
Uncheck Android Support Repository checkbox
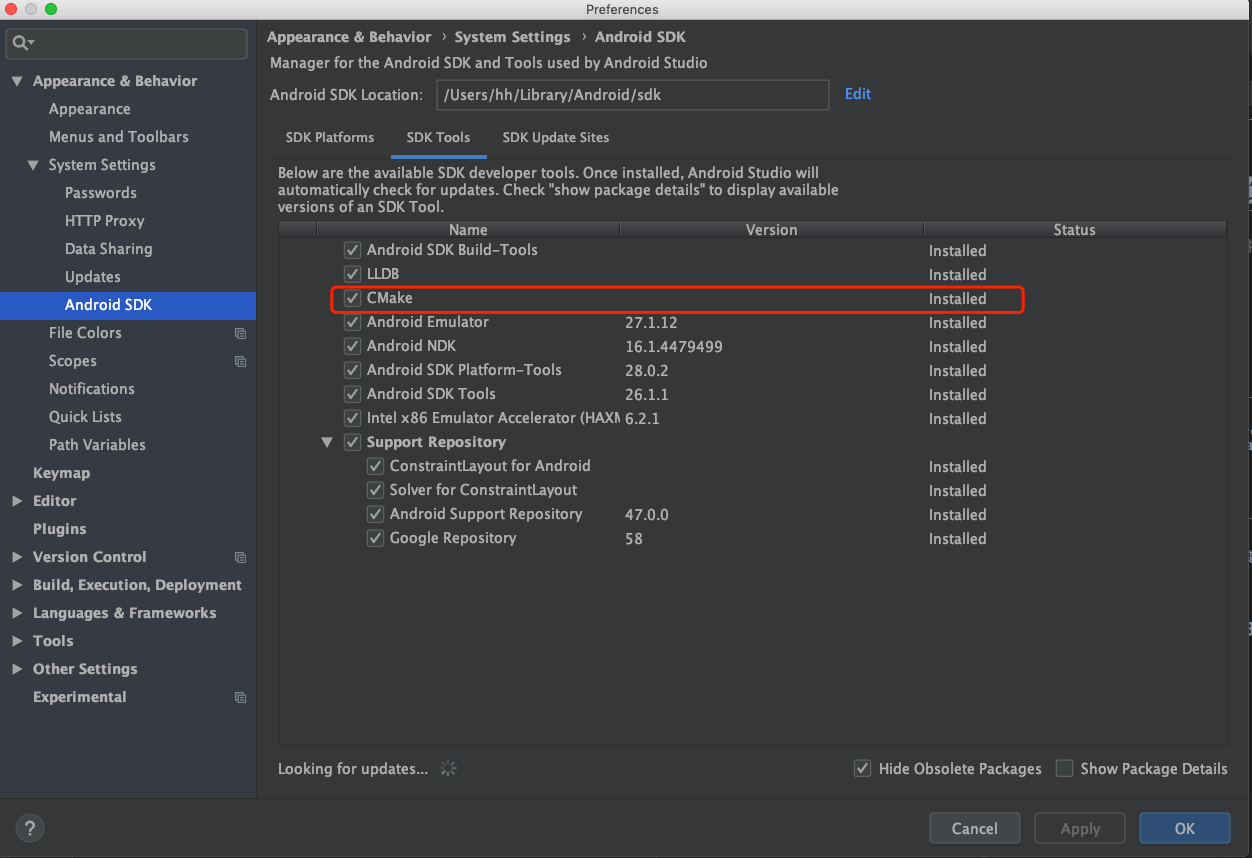point(375,514)
